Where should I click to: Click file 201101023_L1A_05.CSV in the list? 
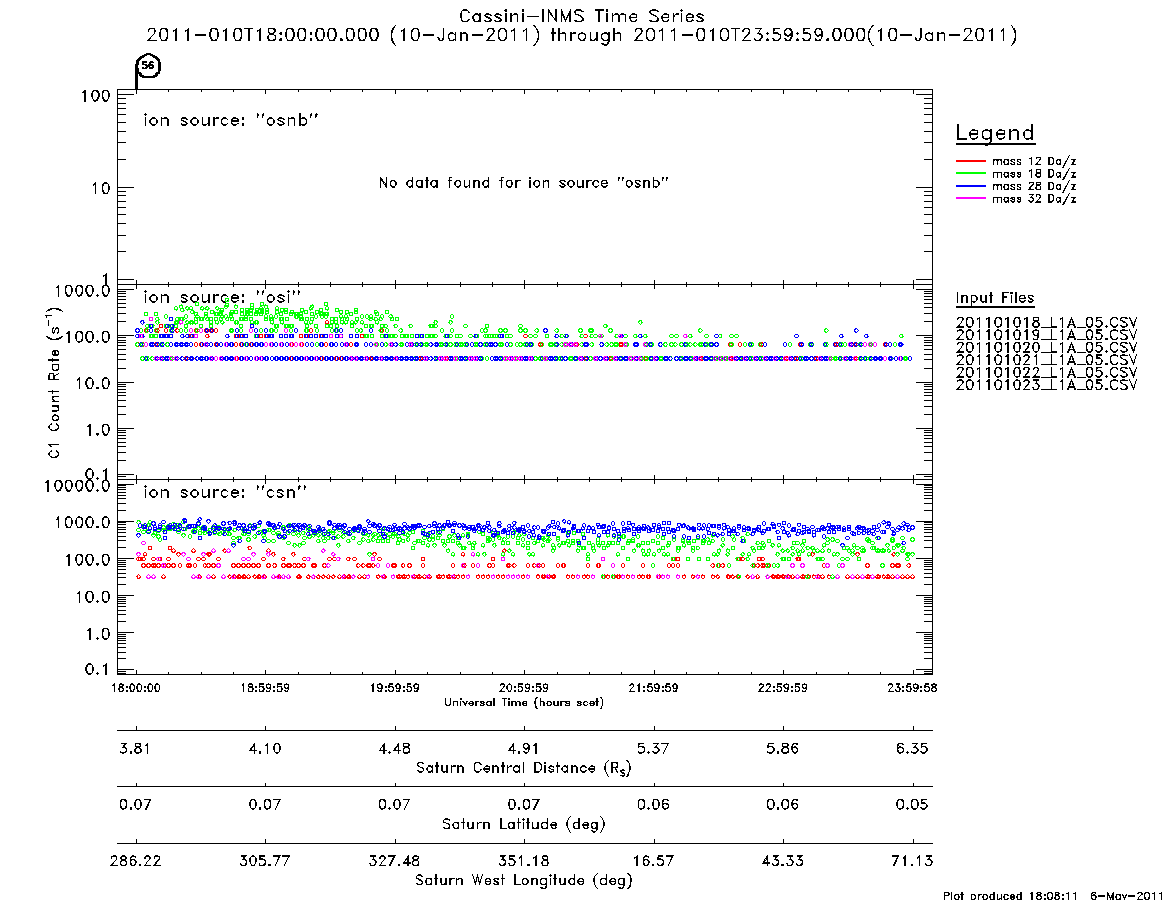[x=1046, y=385]
